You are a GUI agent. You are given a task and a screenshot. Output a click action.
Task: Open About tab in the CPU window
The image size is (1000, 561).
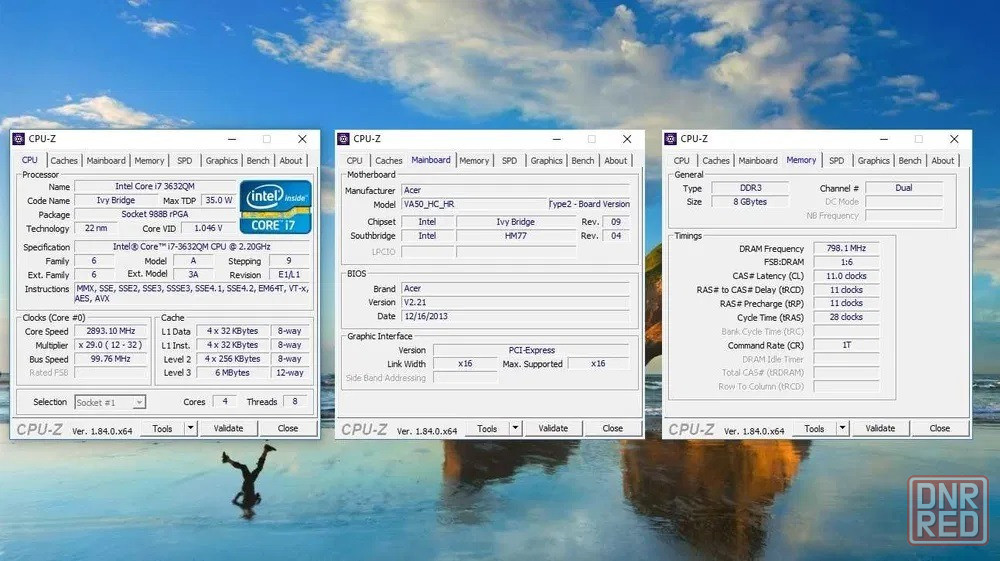pyautogui.click(x=291, y=161)
